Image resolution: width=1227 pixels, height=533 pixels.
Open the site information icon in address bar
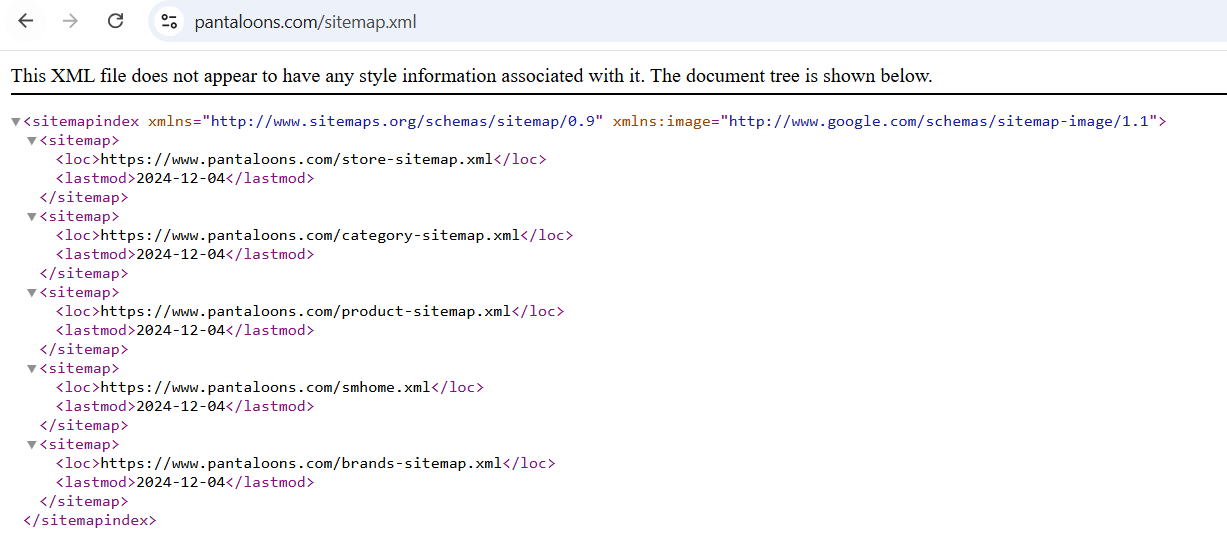pyautogui.click(x=169, y=22)
